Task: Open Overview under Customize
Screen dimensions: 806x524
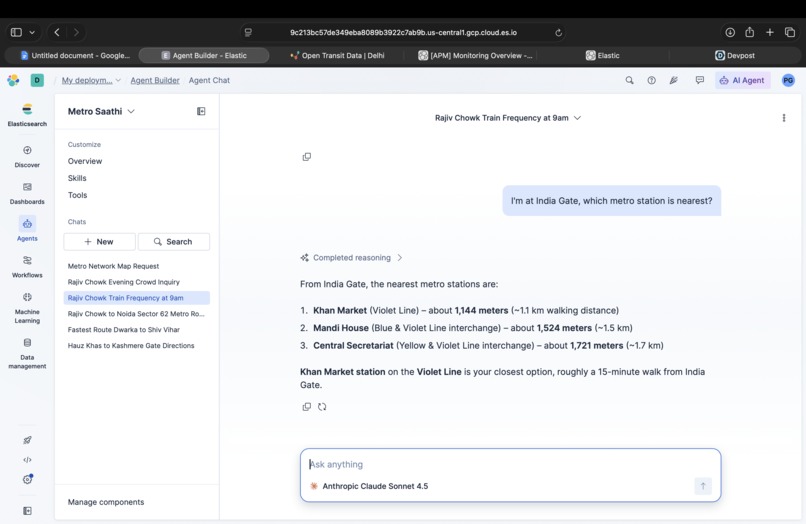Action: pyautogui.click(x=85, y=161)
